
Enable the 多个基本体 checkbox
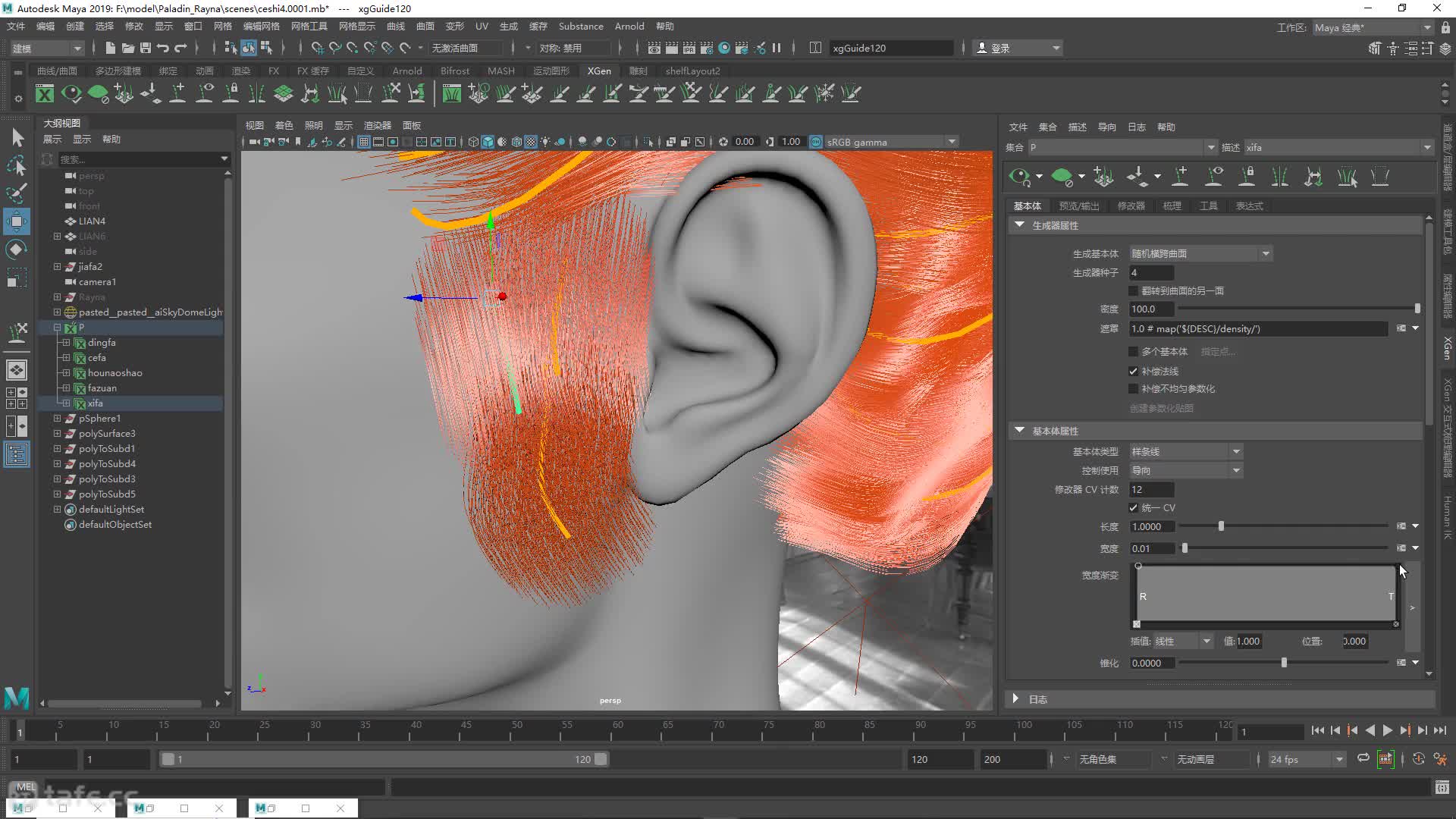coord(1134,351)
